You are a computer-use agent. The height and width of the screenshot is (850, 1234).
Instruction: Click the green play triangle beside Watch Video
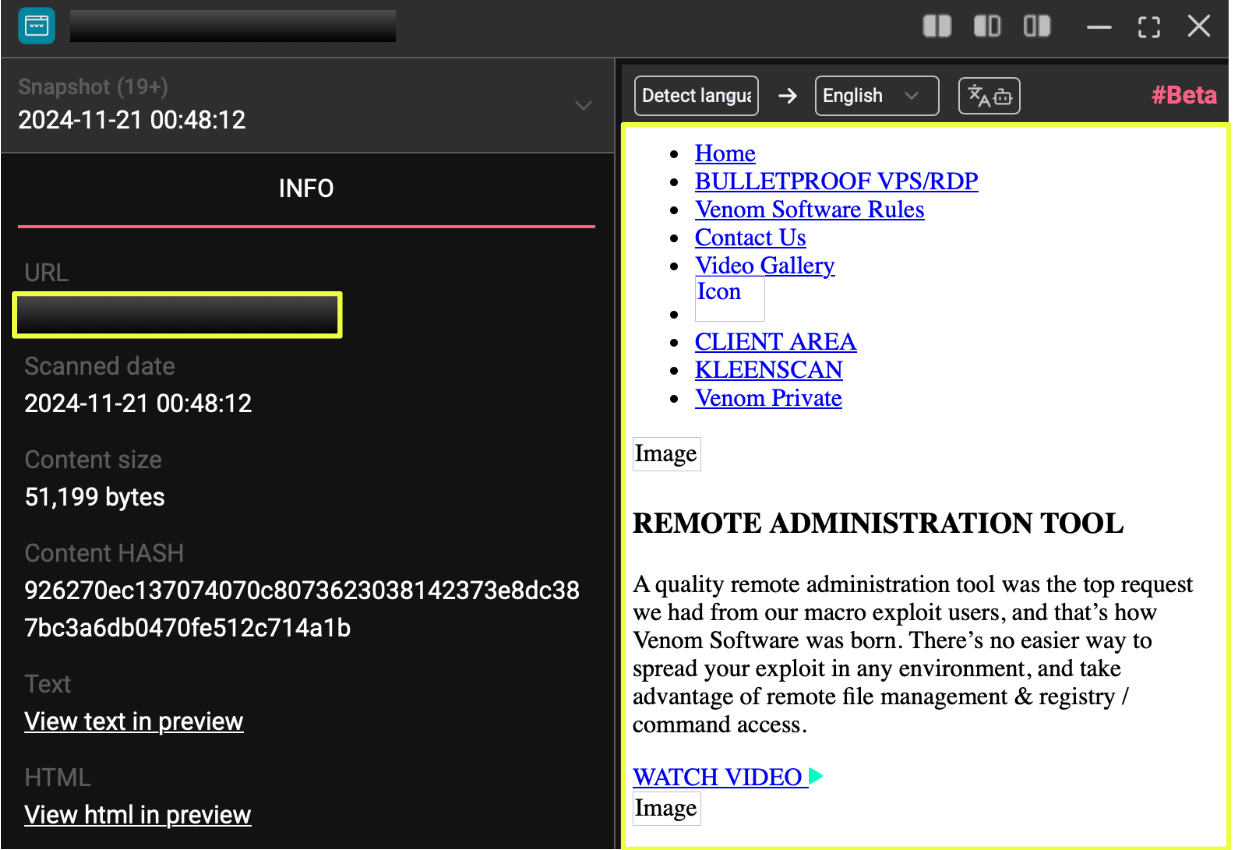816,777
